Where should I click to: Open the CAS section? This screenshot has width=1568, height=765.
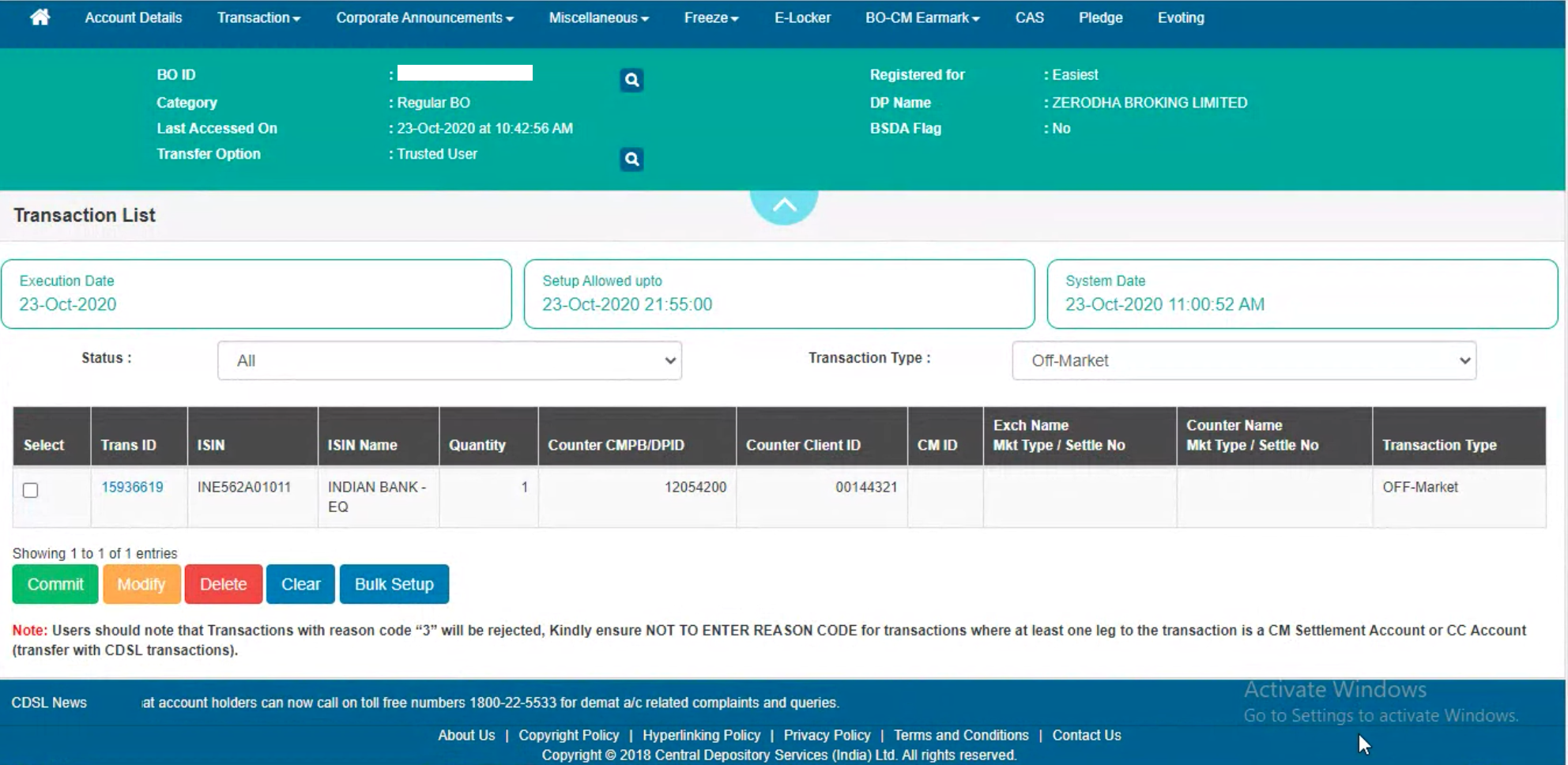click(1030, 17)
